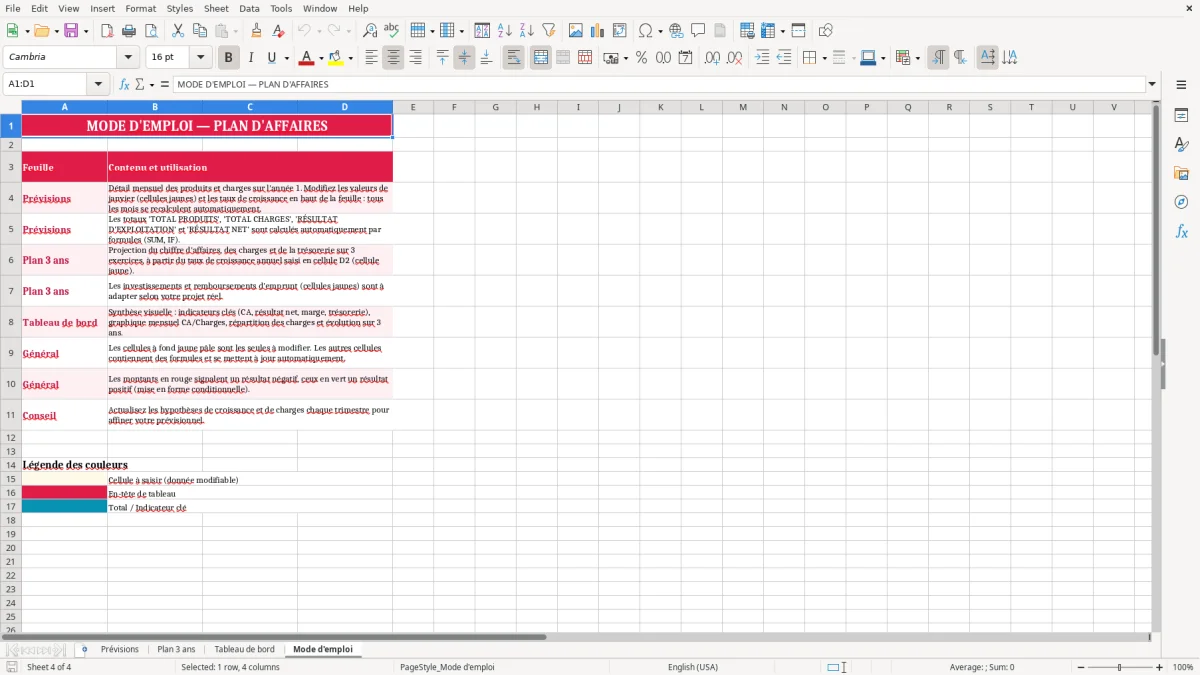Open the Gallery panel in sidebar
The height and width of the screenshot is (675, 1200).
[x=1181, y=174]
